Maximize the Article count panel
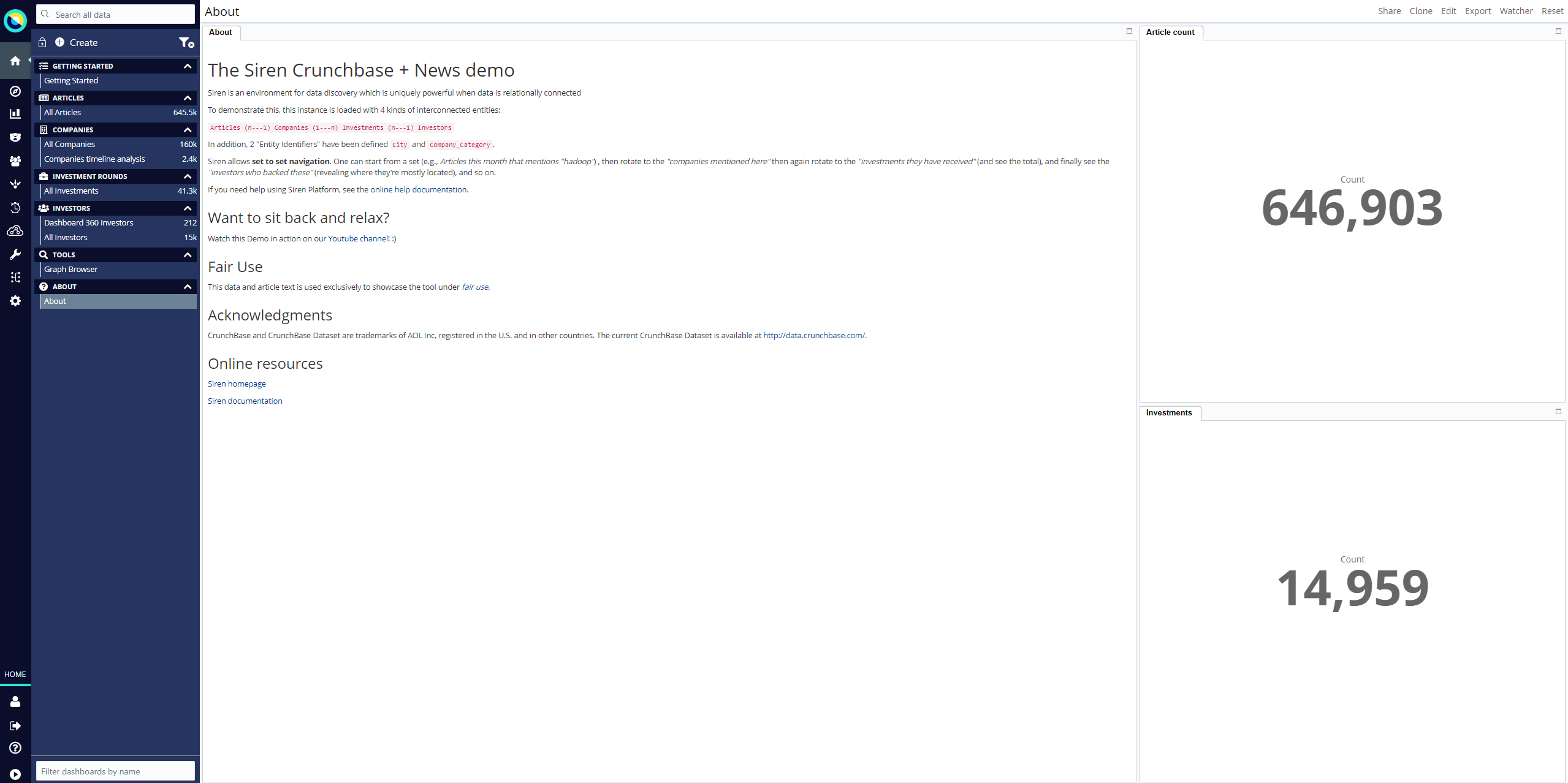1568x783 pixels. click(1558, 31)
